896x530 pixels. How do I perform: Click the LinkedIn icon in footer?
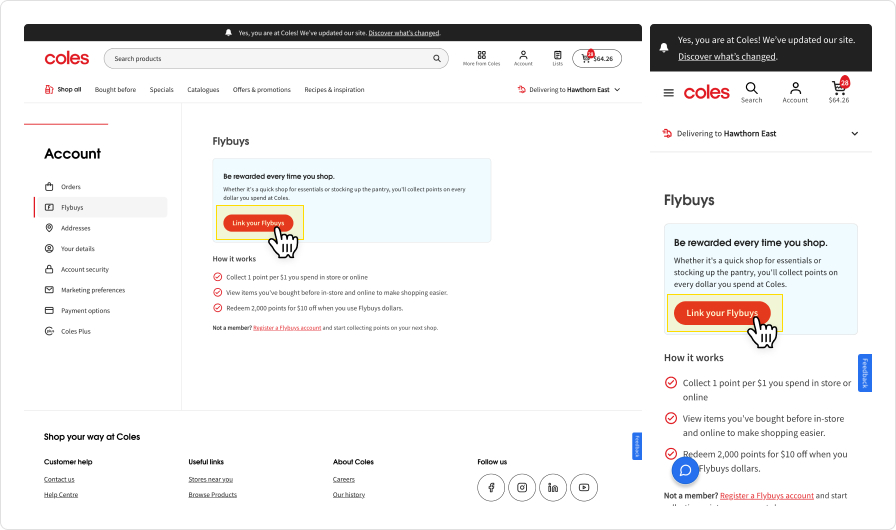553,488
